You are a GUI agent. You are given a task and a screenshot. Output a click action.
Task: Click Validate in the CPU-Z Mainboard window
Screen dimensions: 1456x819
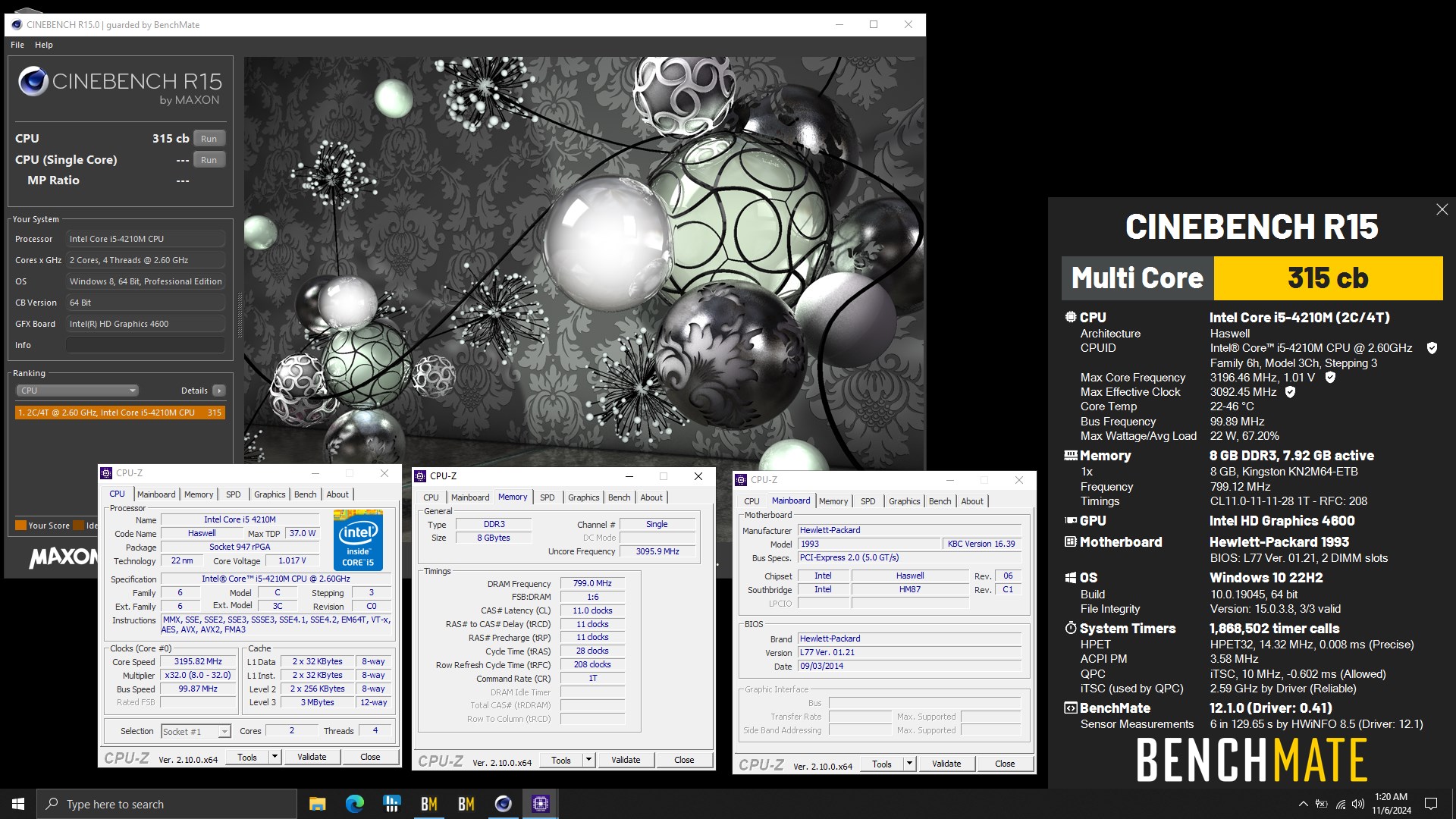[946, 764]
